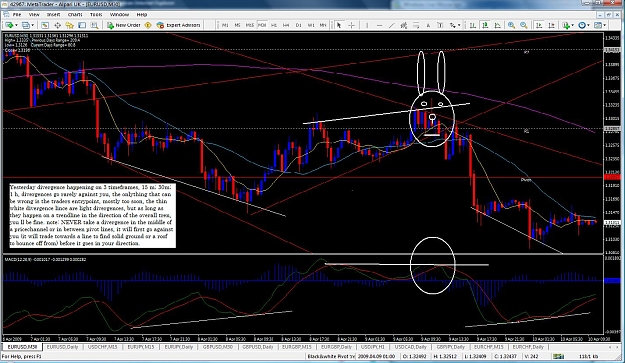Viewport: 625px width, 363px height.
Task: Open the New Chart toolbar button
Action: click(x=9, y=25)
